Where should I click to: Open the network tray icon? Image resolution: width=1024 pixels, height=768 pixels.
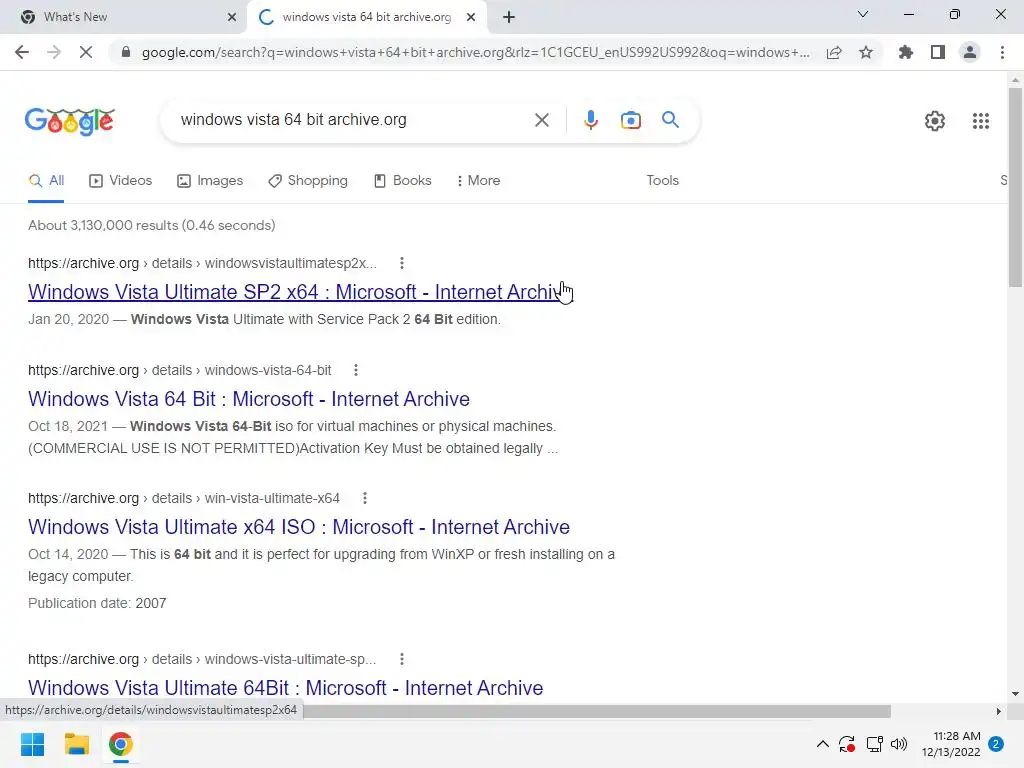[x=874, y=744]
